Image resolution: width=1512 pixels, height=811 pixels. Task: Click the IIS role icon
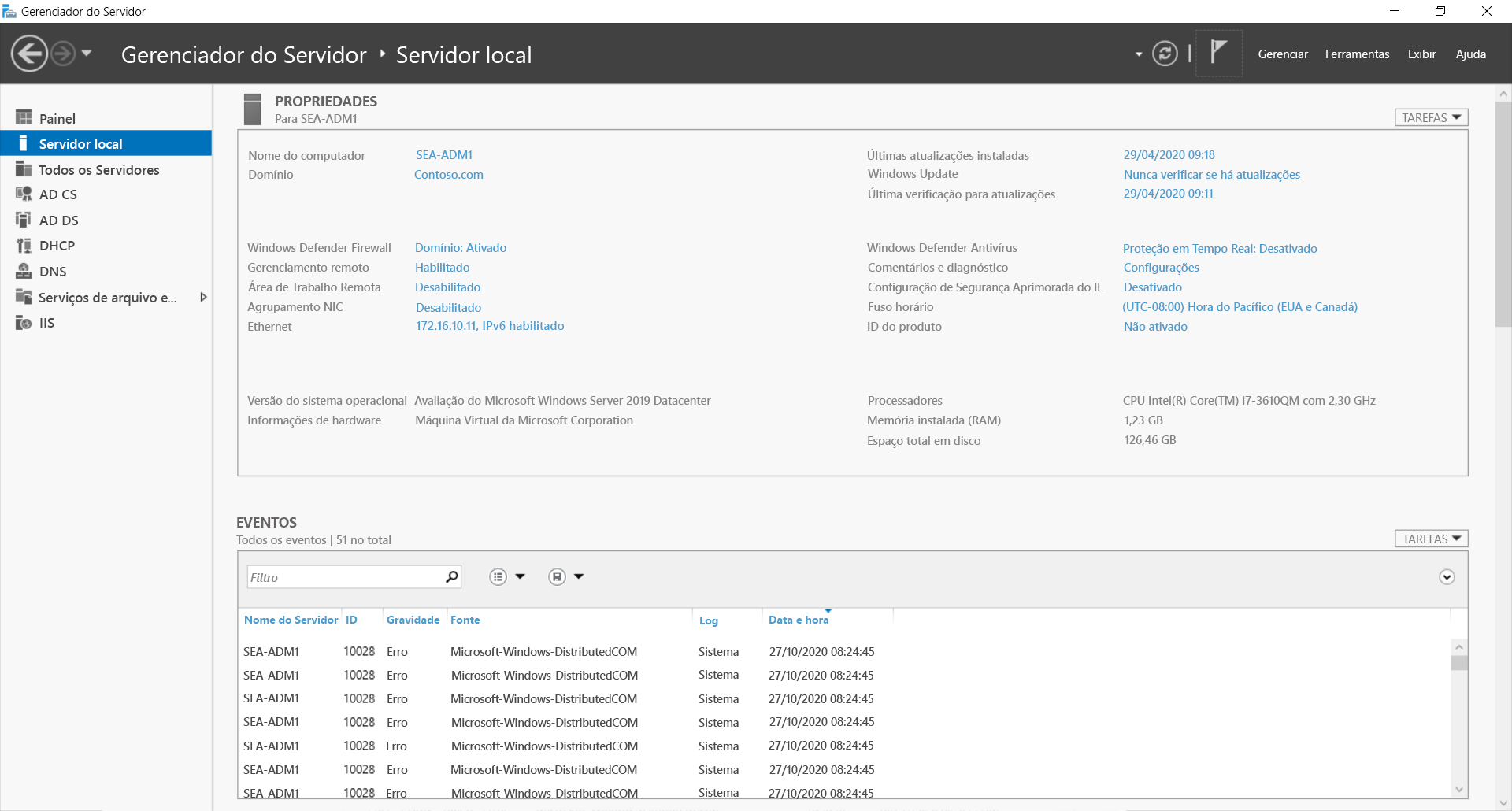pos(24,323)
